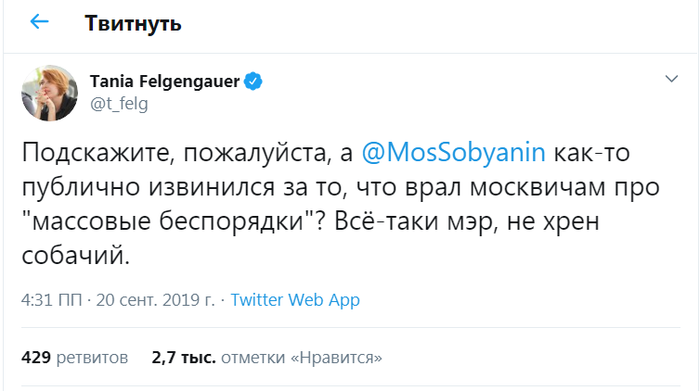Image resolution: width=700 pixels, height=391 pixels.
Task: Click the 4:31 ПП timestamp
Action: click(x=51, y=300)
